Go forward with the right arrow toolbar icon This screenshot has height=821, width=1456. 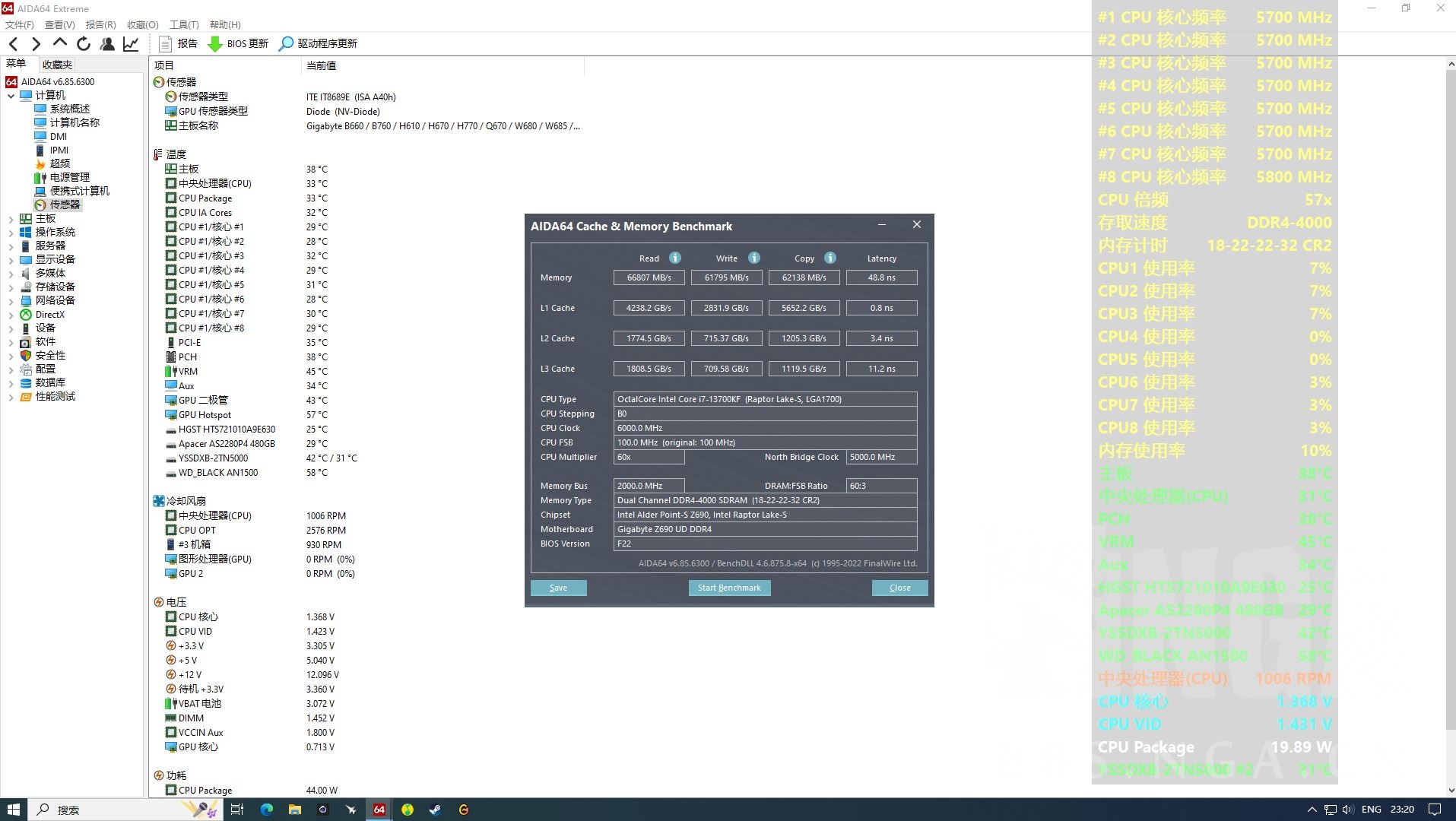[36, 44]
